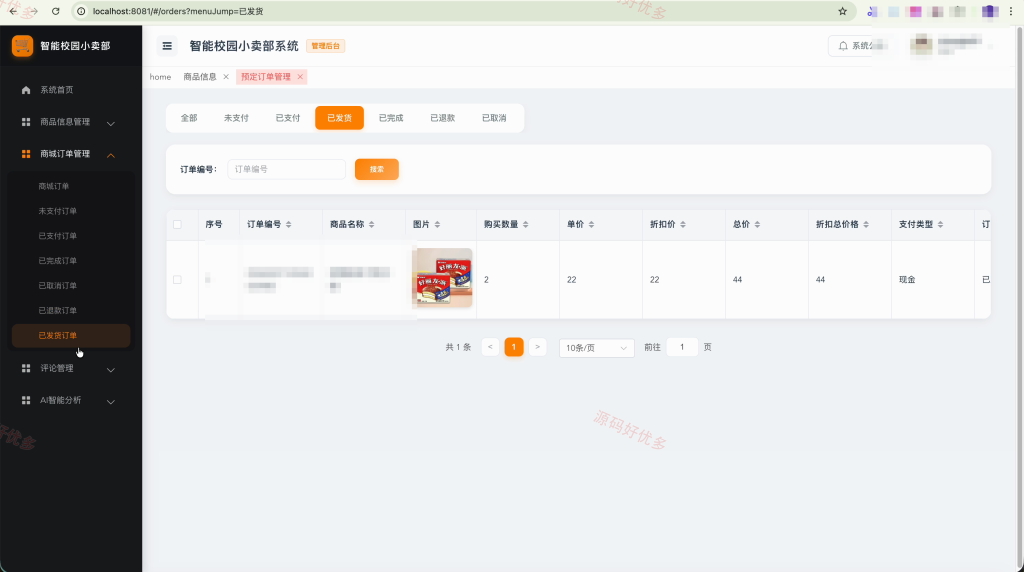Screen dimensions: 1024x572
Task: Click the browser address bar URL
Action: click(x=178, y=11)
